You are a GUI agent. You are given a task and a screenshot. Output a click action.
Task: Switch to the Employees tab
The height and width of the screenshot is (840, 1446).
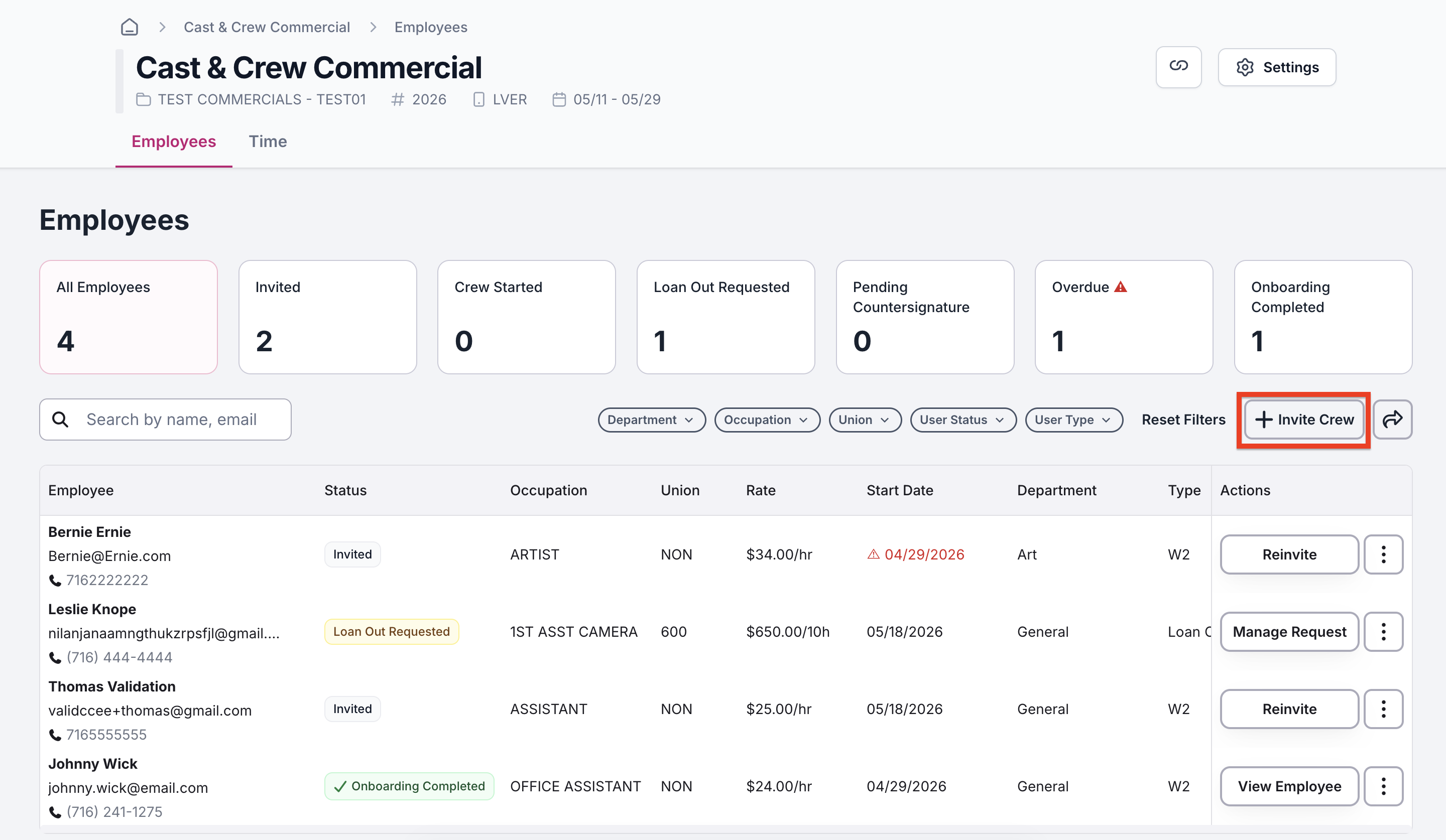[x=174, y=142]
